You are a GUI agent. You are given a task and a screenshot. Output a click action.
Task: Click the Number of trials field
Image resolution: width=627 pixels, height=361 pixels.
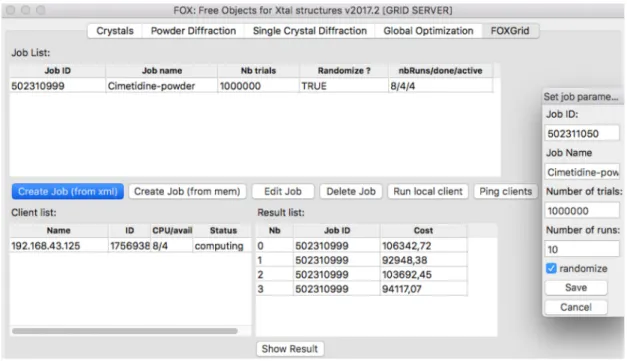(x=582, y=211)
